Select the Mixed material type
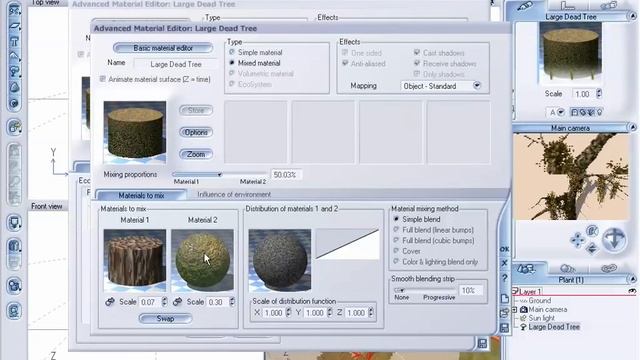640x360 pixels. coord(232,63)
